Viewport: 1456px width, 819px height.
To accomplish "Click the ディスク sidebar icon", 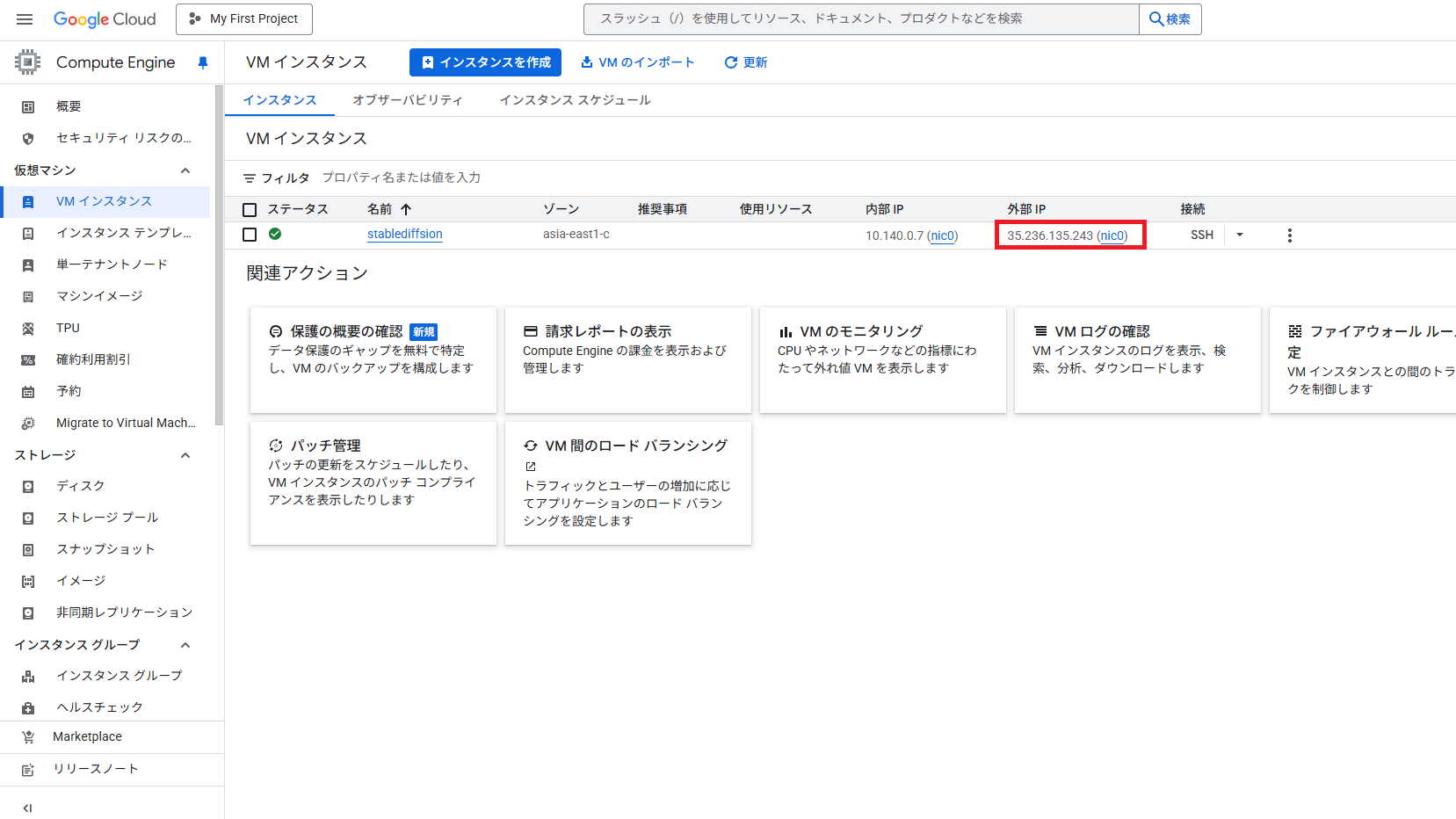I will click(x=28, y=486).
